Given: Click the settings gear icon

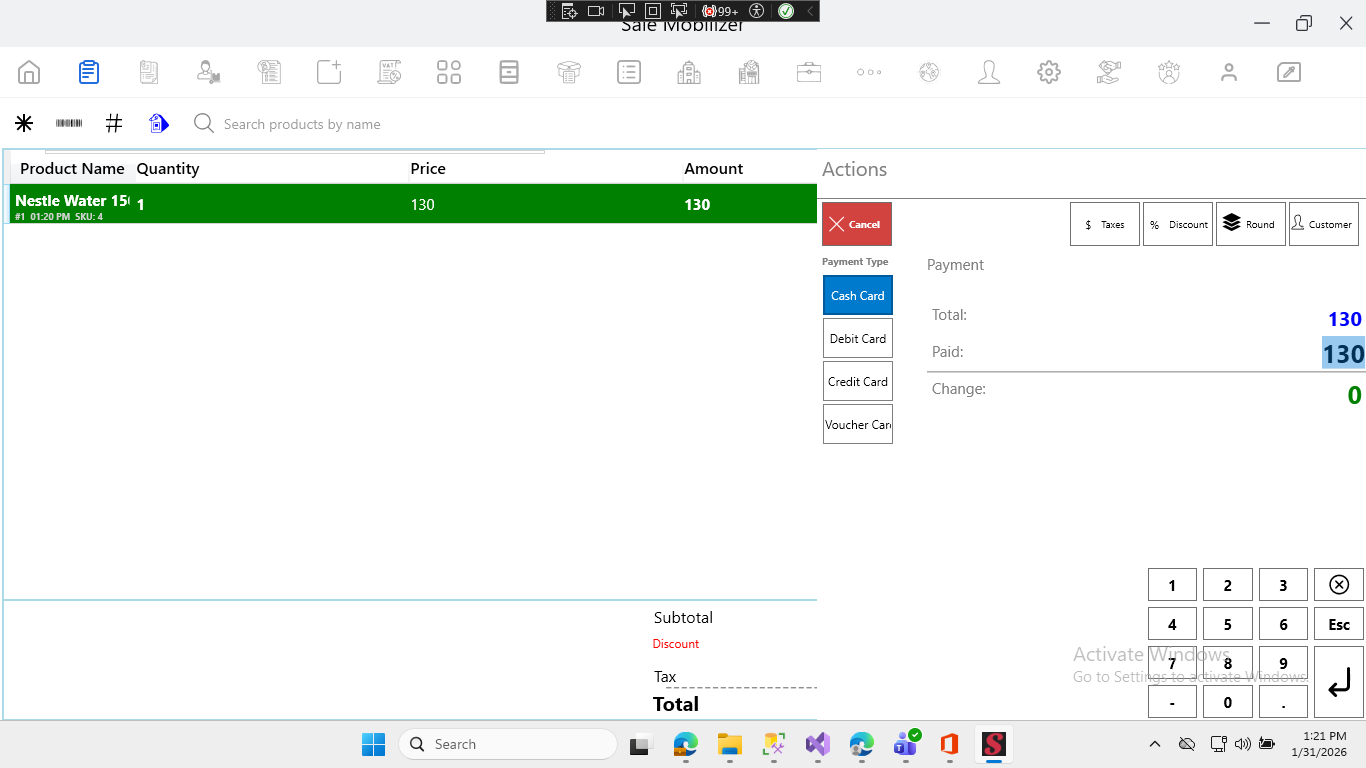Looking at the screenshot, I should (x=1048, y=72).
